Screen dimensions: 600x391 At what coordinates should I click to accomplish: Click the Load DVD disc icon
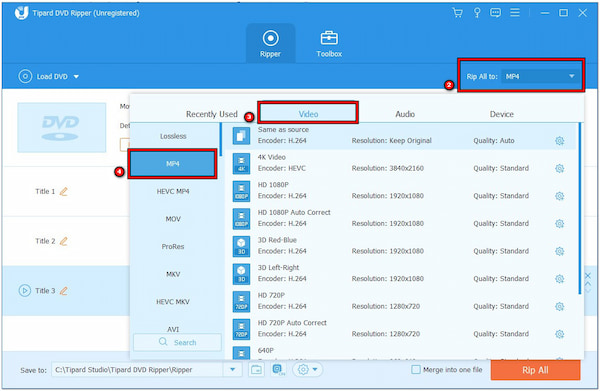[25, 77]
